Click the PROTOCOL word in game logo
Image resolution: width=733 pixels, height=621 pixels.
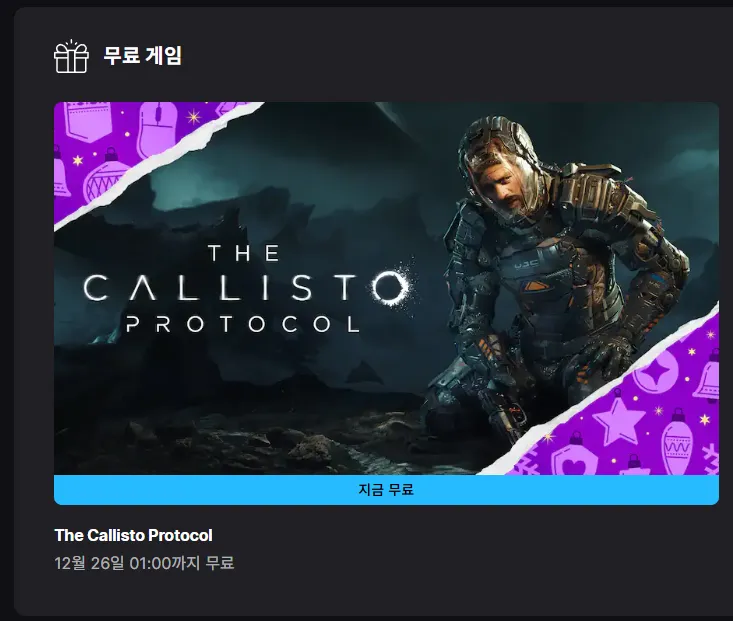(x=243, y=324)
